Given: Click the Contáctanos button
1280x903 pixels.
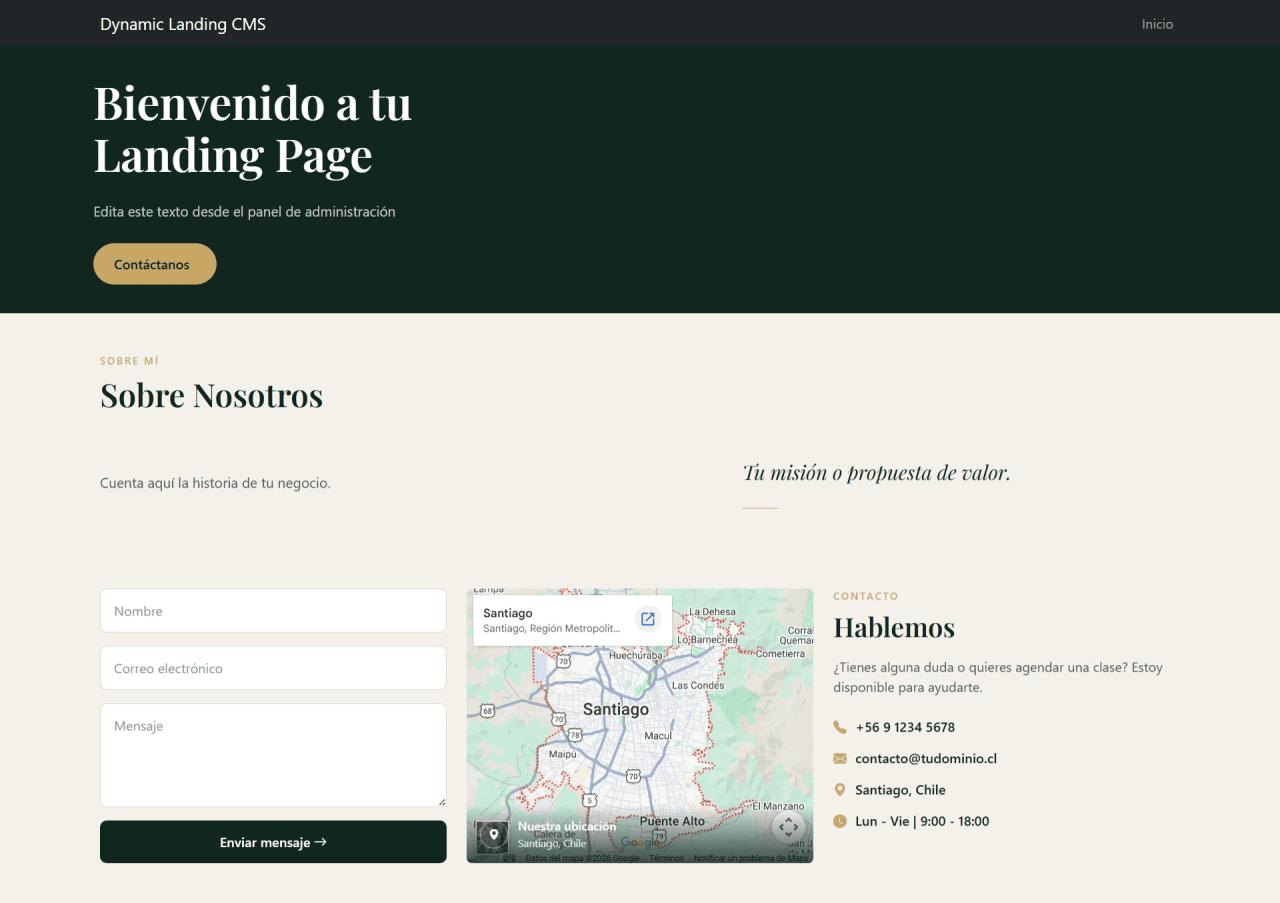Looking at the screenshot, I should coord(155,264).
